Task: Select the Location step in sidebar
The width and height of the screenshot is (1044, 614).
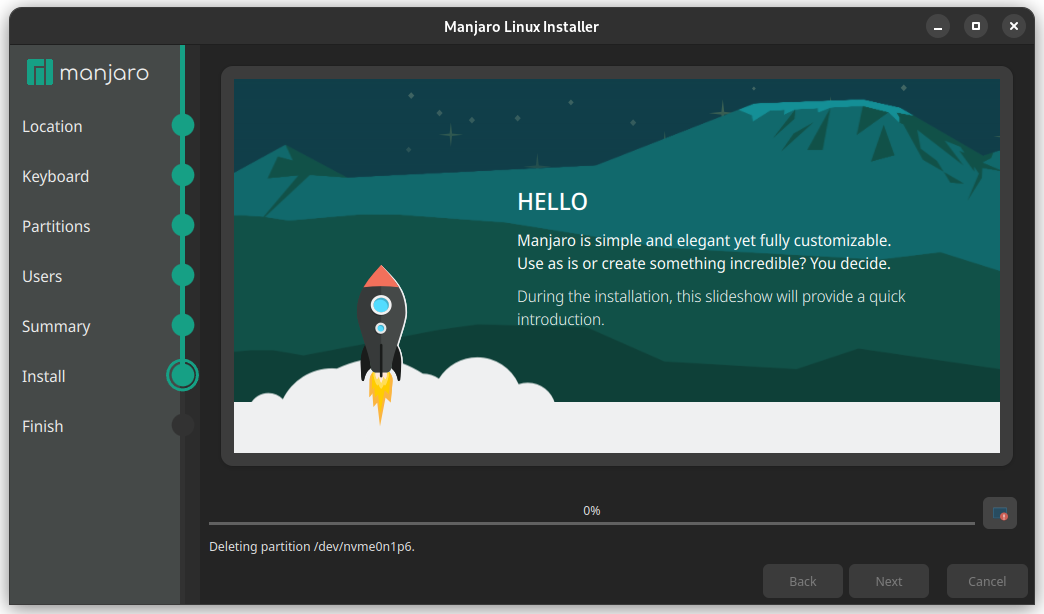Action: [x=52, y=126]
